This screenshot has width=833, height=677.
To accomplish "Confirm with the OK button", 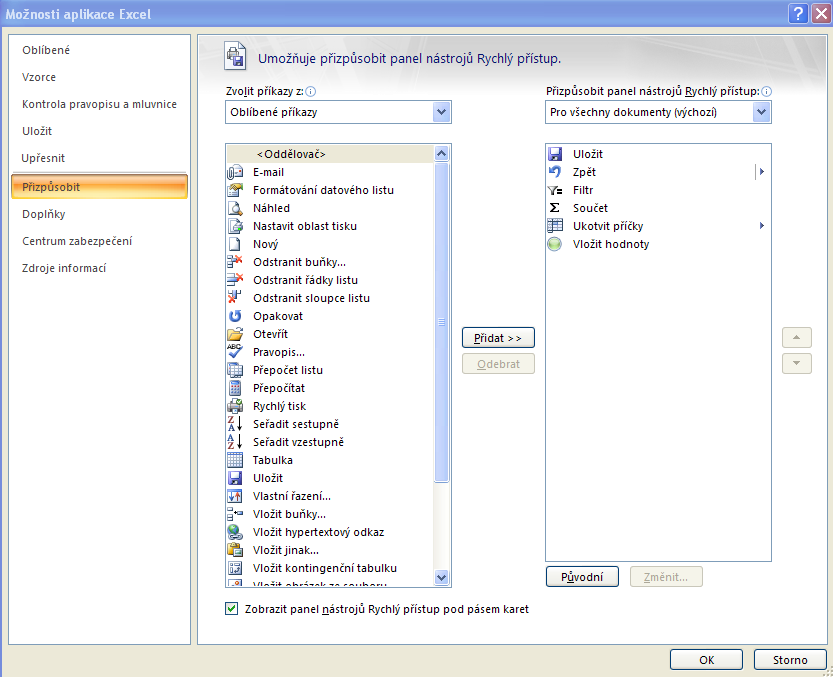I will (x=707, y=660).
